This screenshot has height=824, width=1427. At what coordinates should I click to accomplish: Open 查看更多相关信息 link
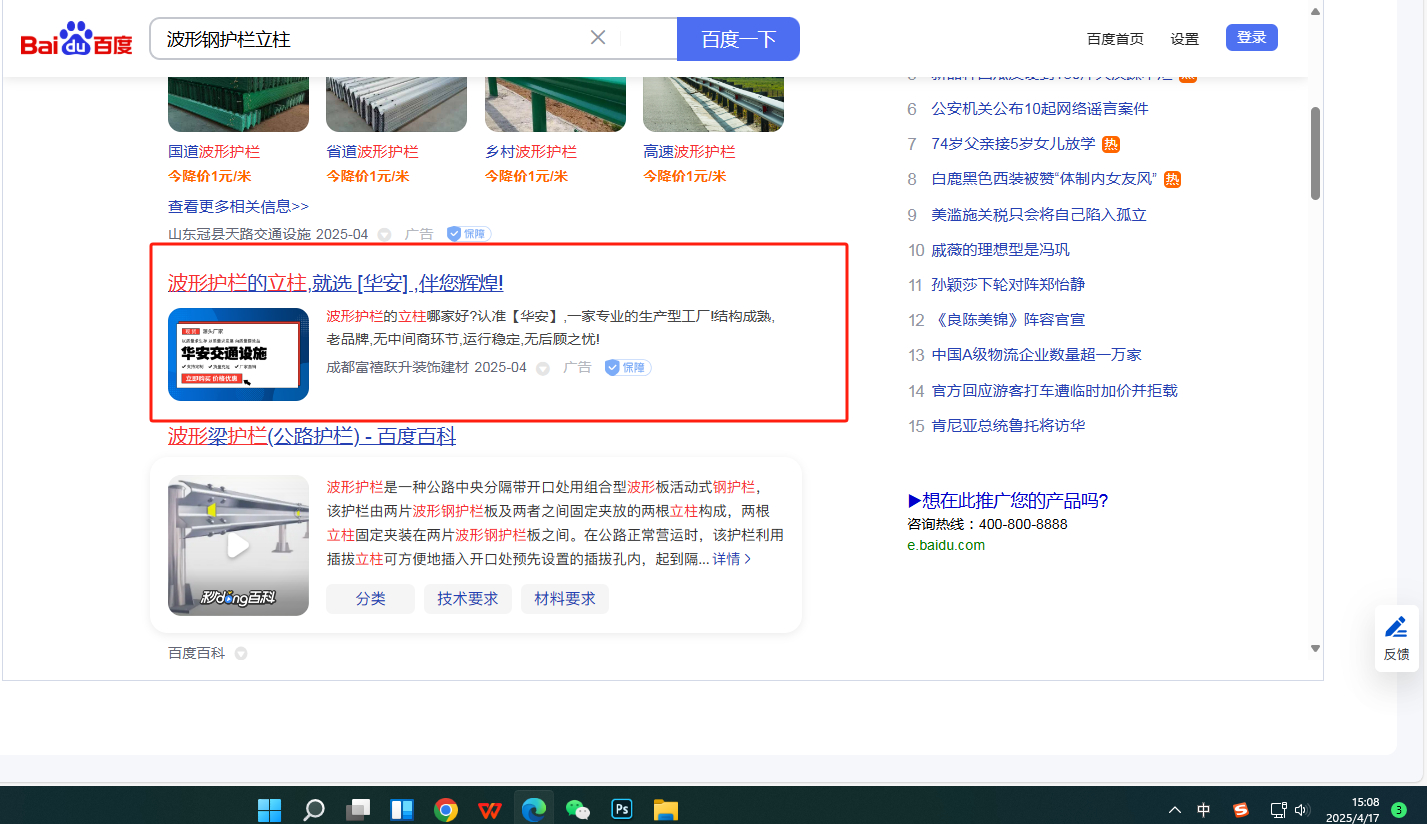(238, 206)
